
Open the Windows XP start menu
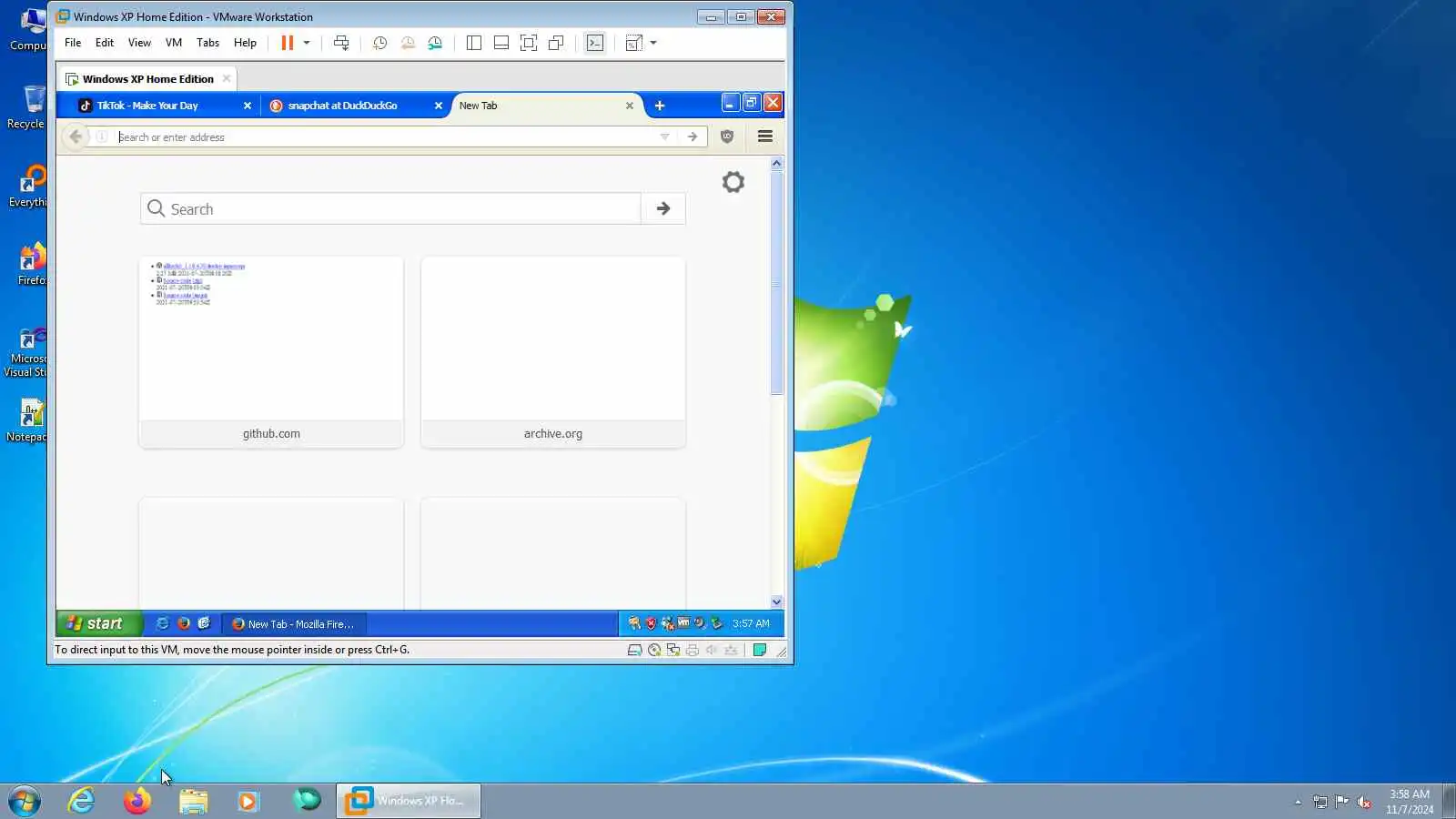coord(99,623)
